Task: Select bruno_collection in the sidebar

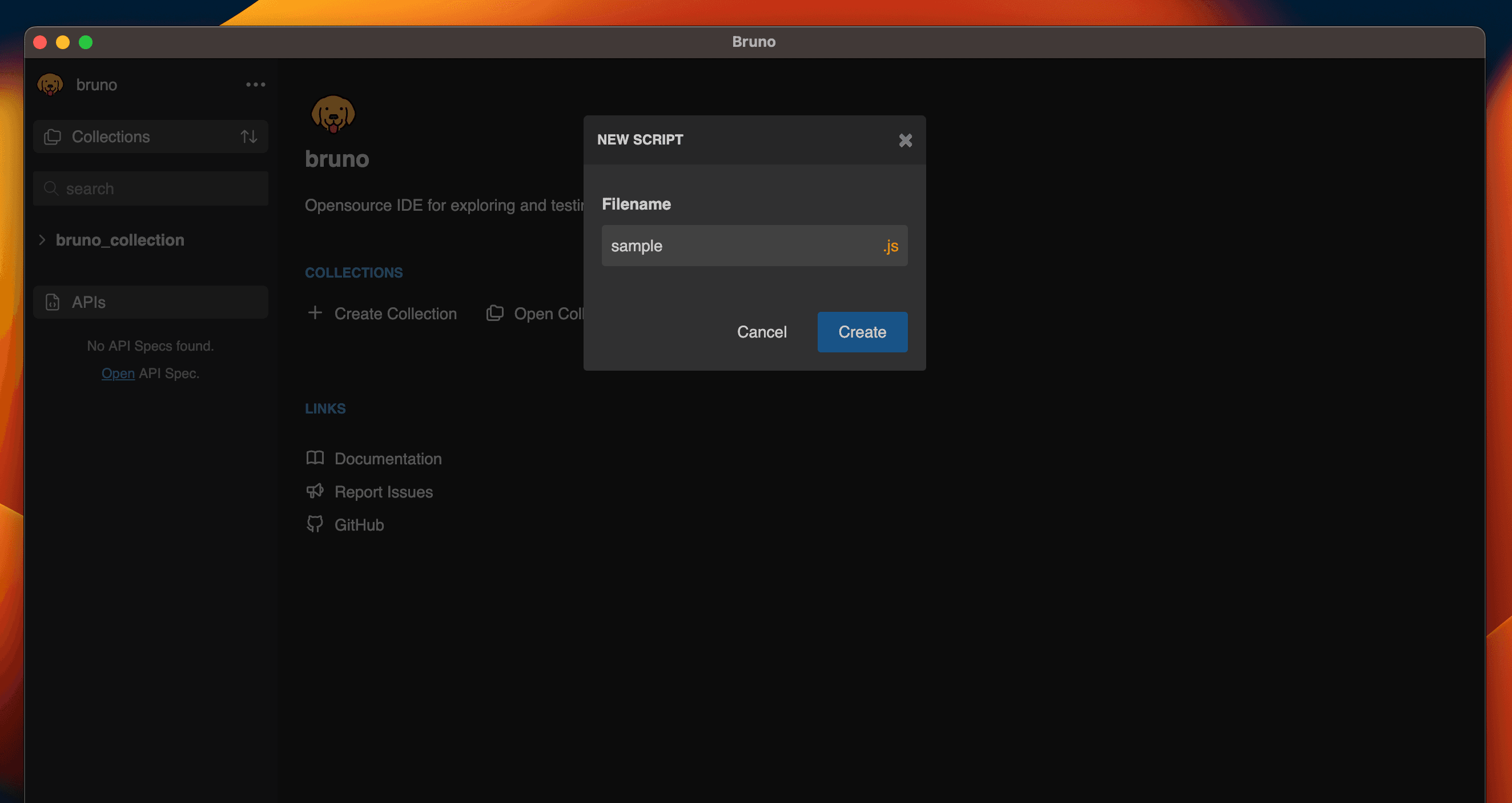Action: pyautogui.click(x=120, y=239)
